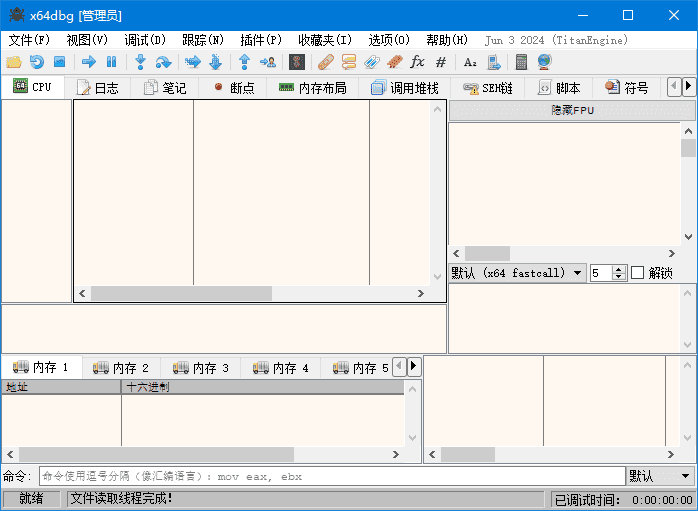Click the 隐藏FPU button

(x=572, y=110)
